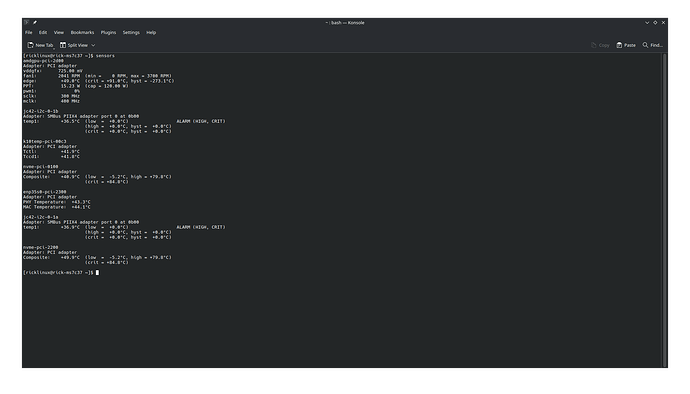
Task: Click the 'PPT: 15.23 W' line
Action: [76, 86]
